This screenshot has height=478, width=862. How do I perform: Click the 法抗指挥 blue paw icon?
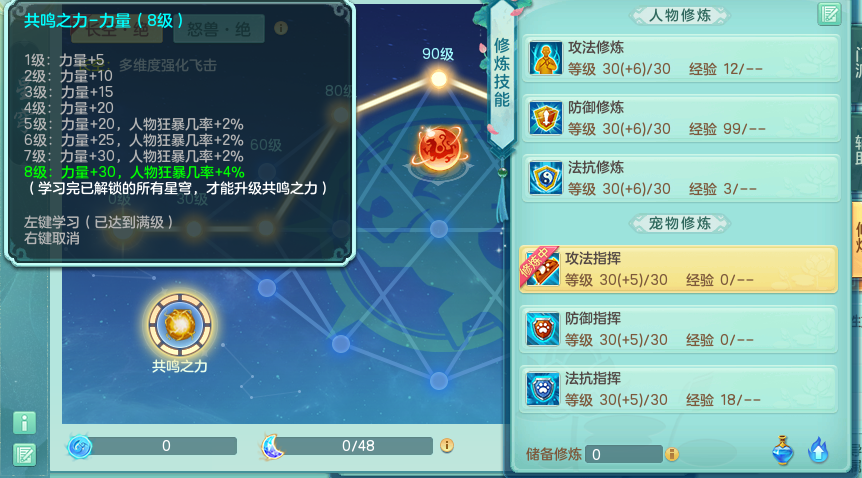click(543, 389)
